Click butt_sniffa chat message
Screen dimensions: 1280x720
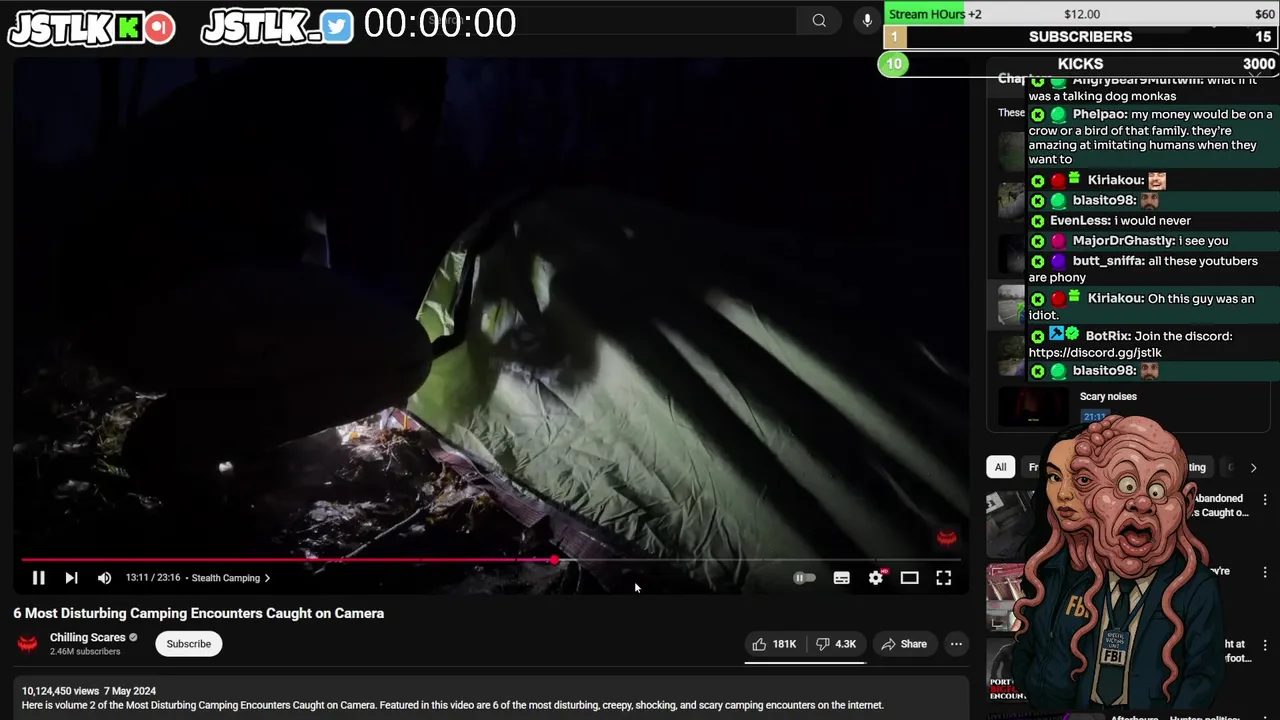1153,268
